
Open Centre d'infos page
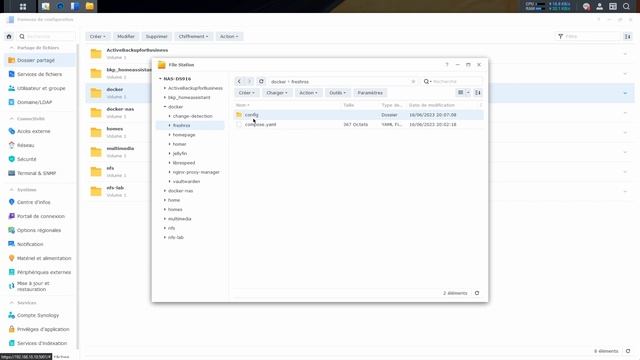pyautogui.click(x=40, y=202)
